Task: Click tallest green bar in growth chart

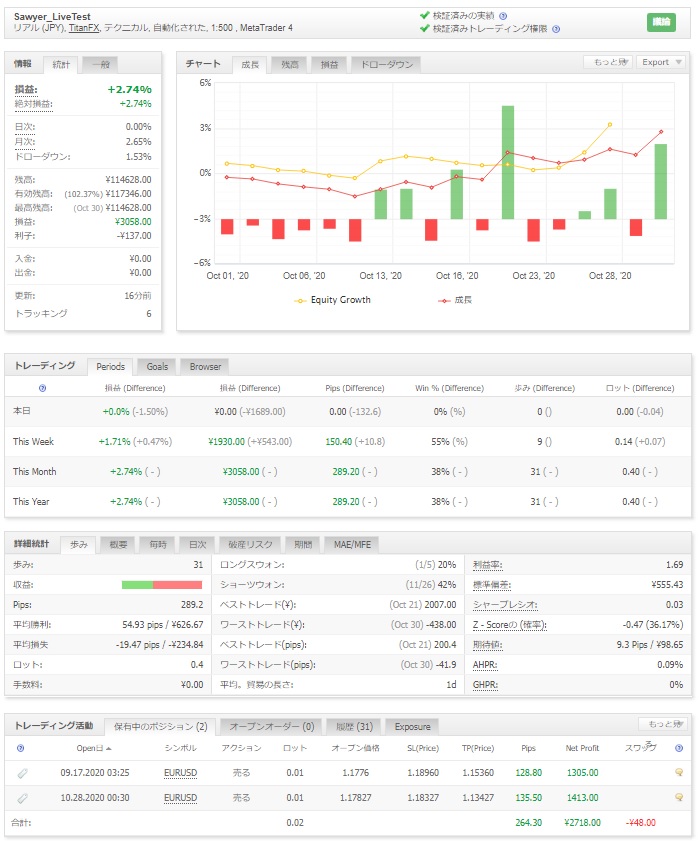Action: point(508,161)
